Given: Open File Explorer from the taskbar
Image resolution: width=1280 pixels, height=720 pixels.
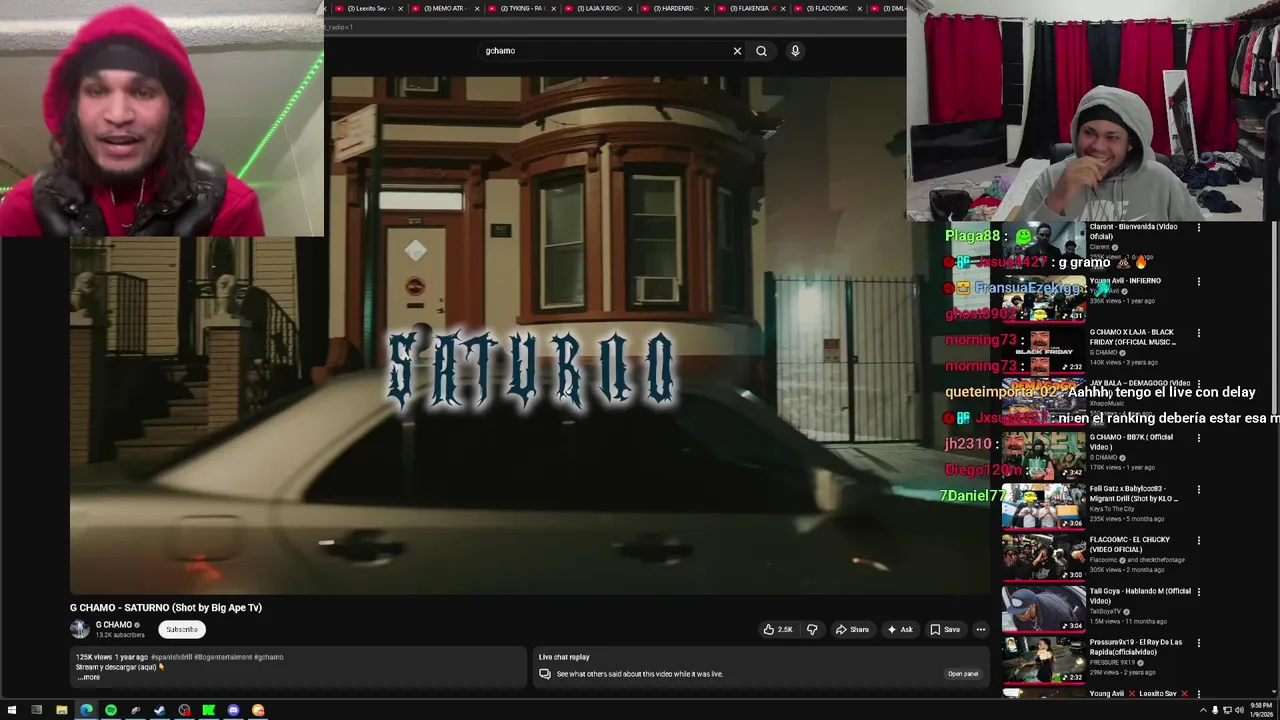Looking at the screenshot, I should (61, 710).
